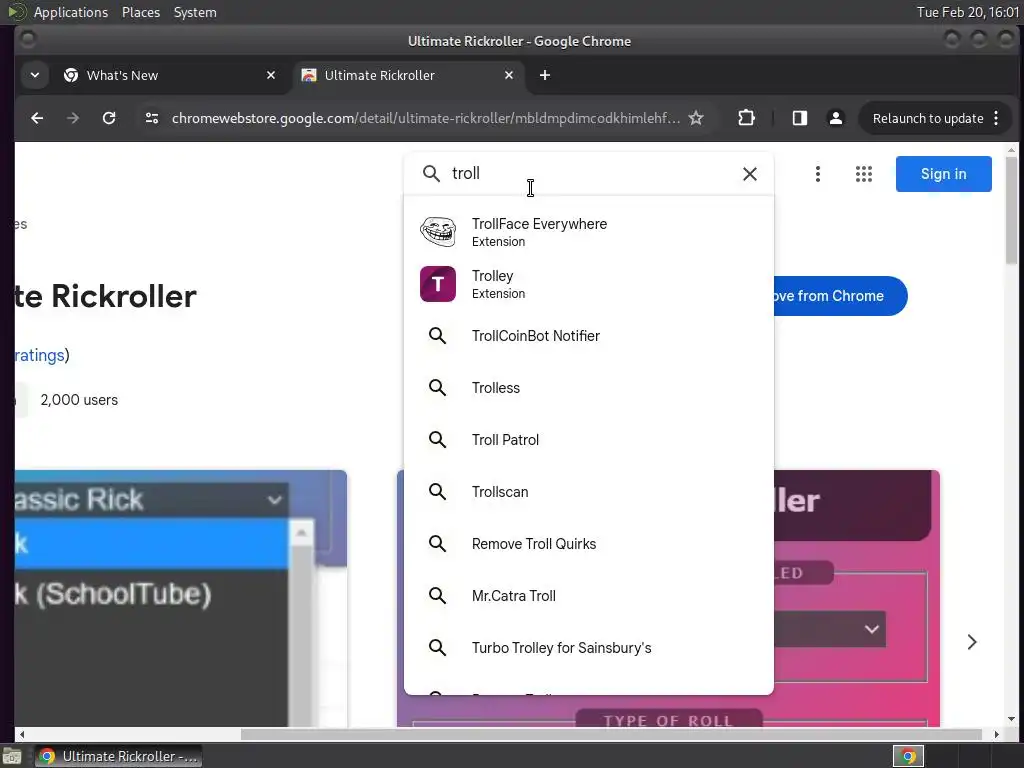Choose the Mr.Catra Troll suggestion
The width and height of the screenshot is (1024, 768).
point(589,596)
